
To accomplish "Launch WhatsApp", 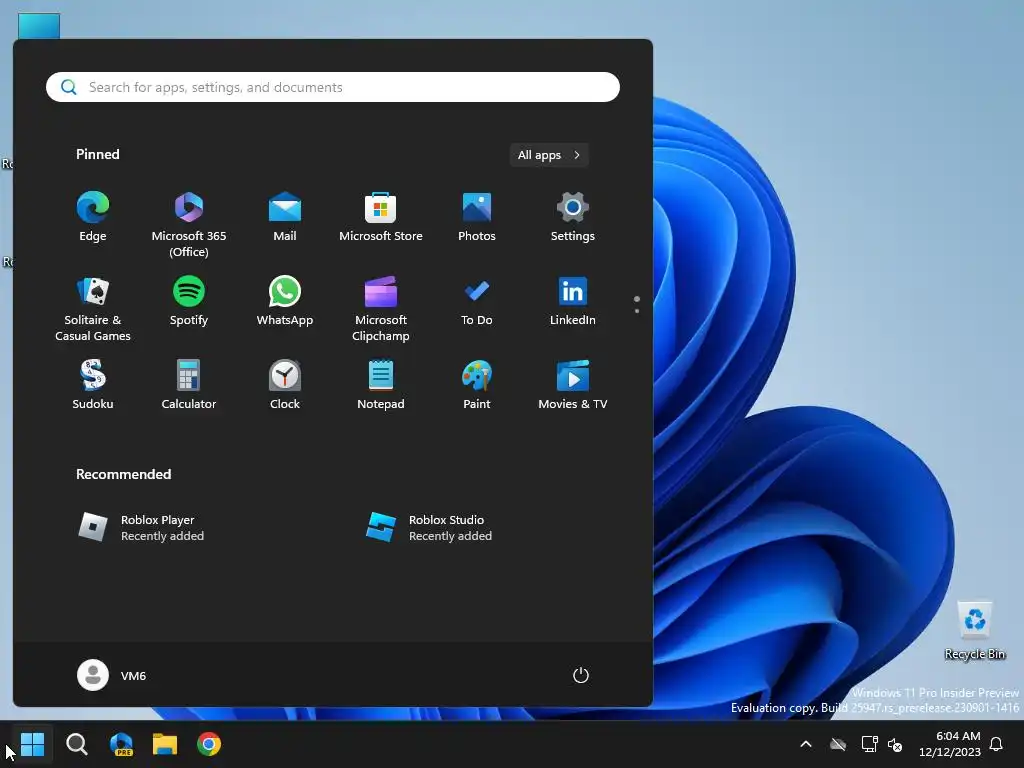I will (285, 301).
